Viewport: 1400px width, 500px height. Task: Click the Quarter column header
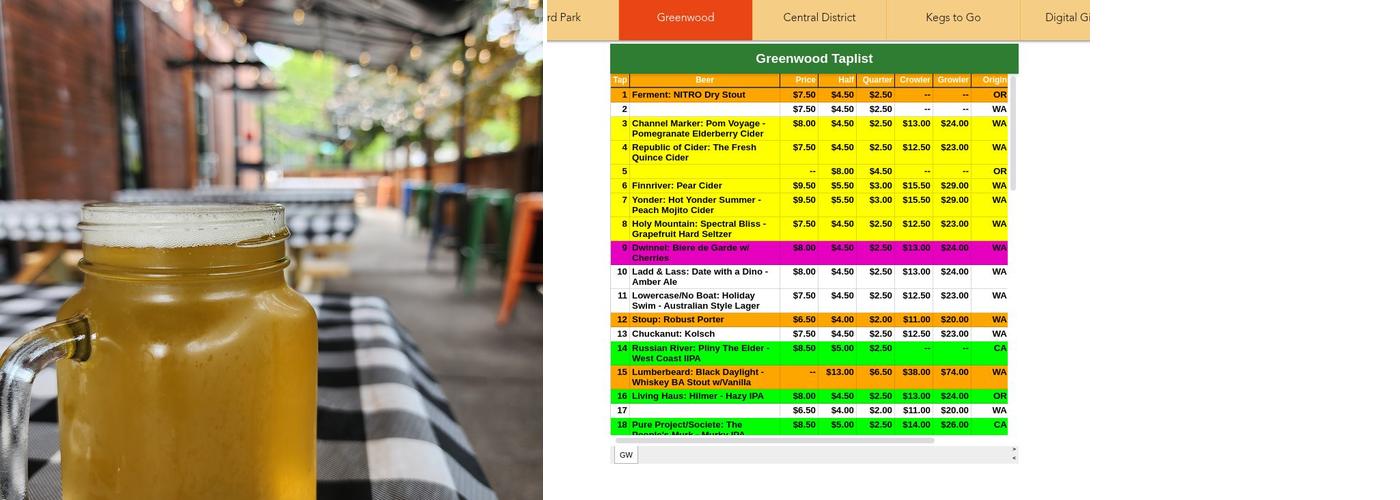[875, 80]
